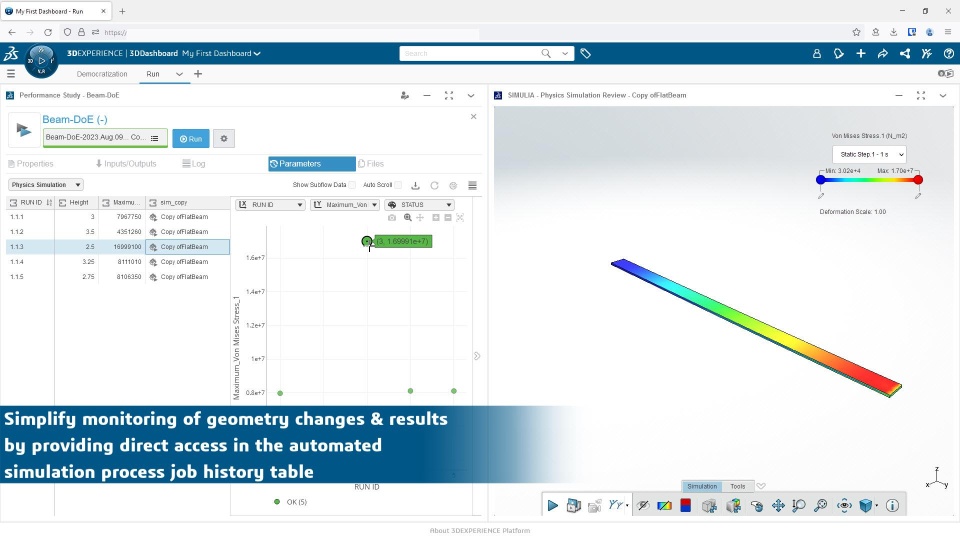The width and height of the screenshot is (960, 540).
Task: Adjust the red maximum legend handle
Action: (x=918, y=180)
